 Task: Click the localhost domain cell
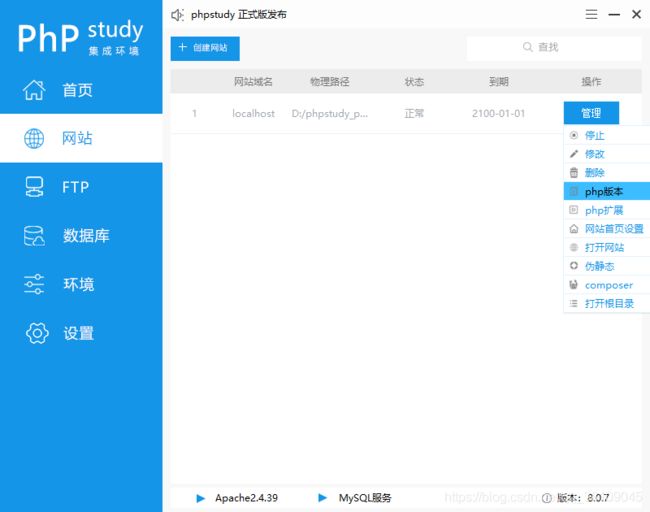[x=253, y=114]
